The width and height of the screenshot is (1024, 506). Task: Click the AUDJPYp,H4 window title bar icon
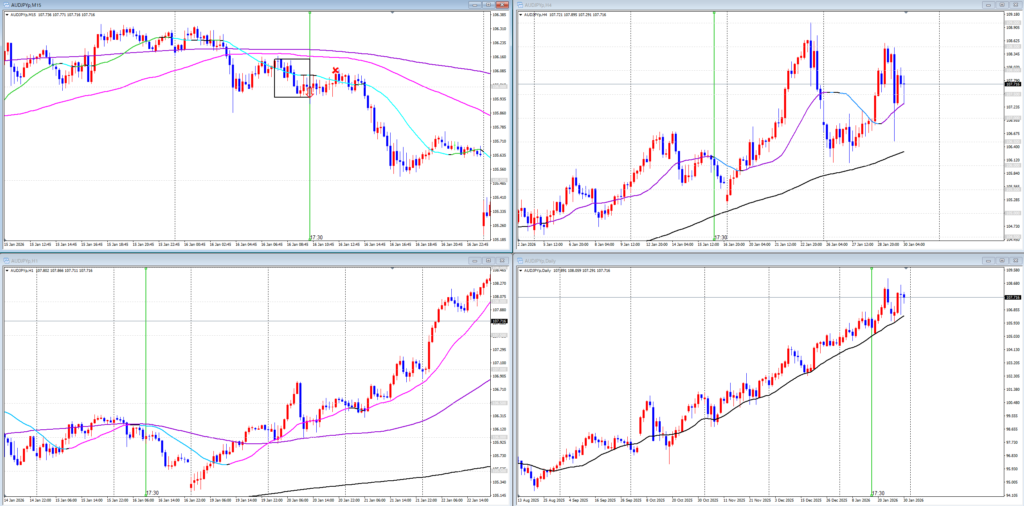click(519, 3)
